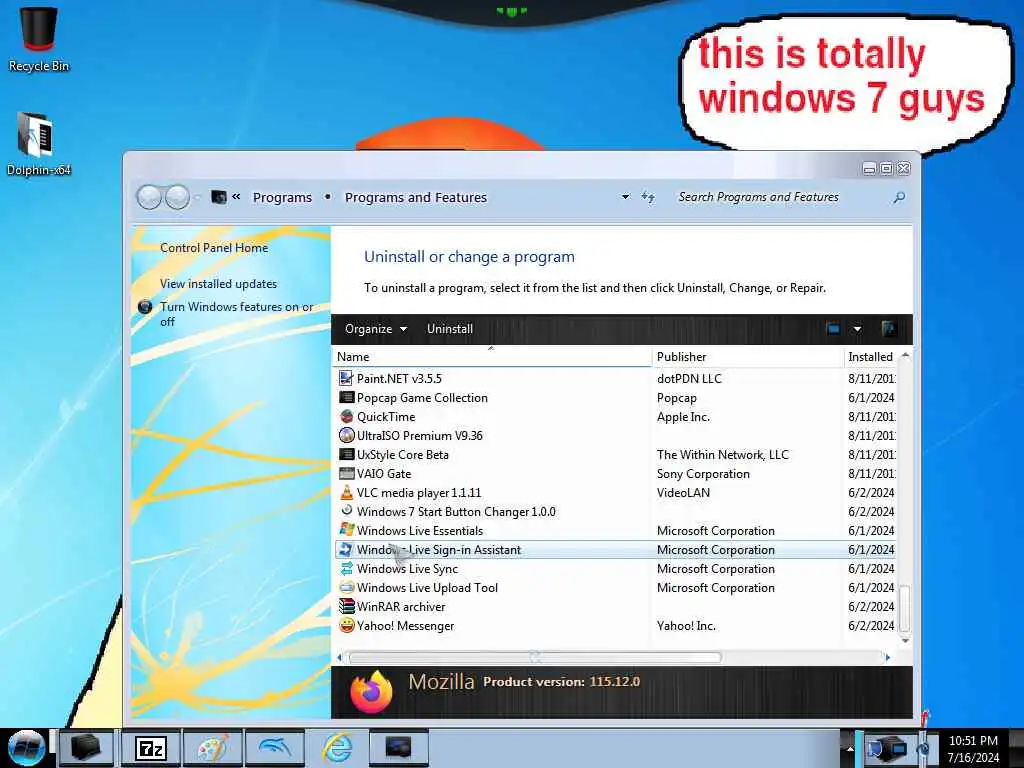This screenshot has height=768, width=1024.
Task: Click publisher cell dotPDN LLC
Action: pos(689,379)
